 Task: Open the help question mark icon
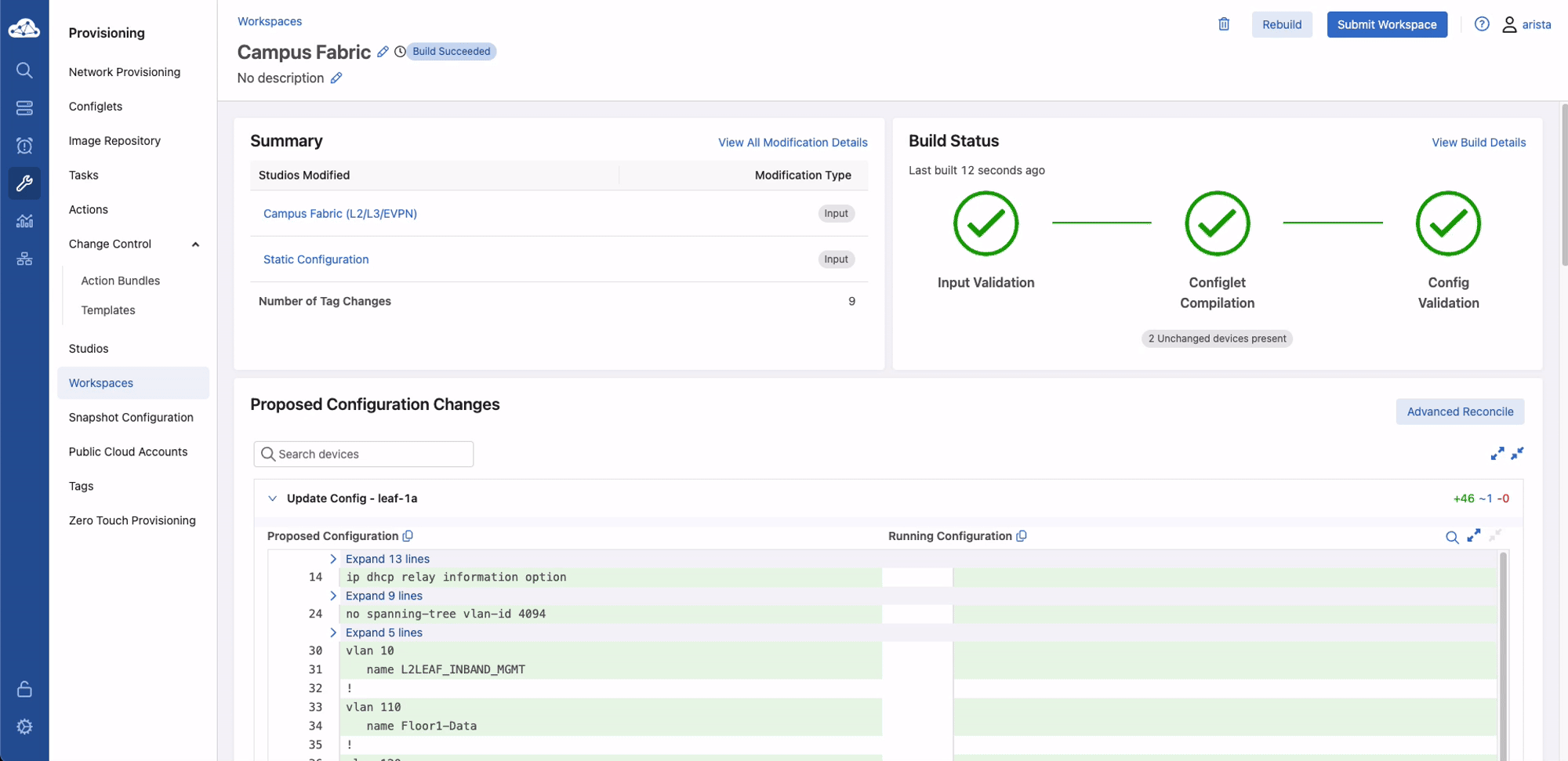[x=1481, y=24]
